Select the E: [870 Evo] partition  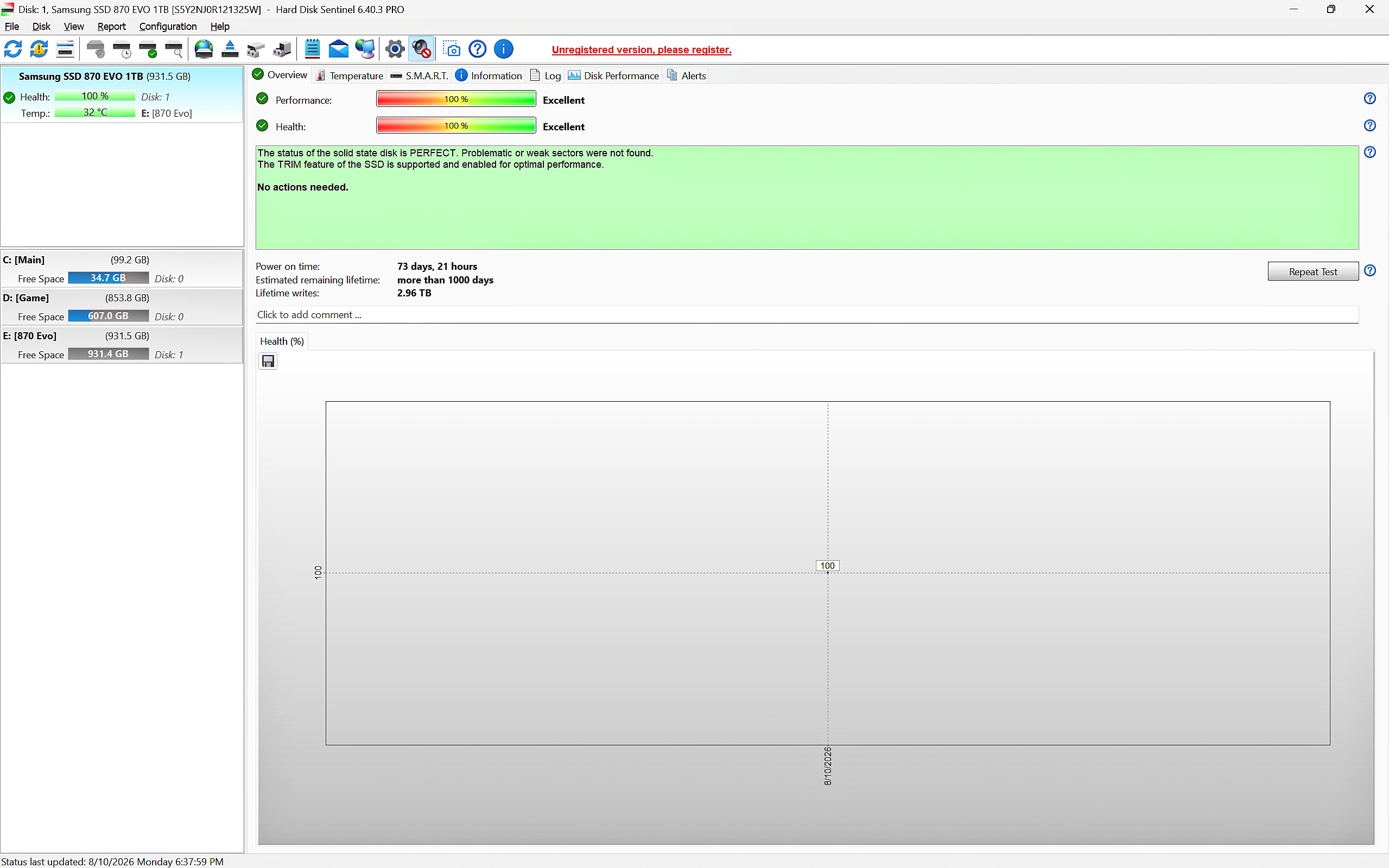122,345
